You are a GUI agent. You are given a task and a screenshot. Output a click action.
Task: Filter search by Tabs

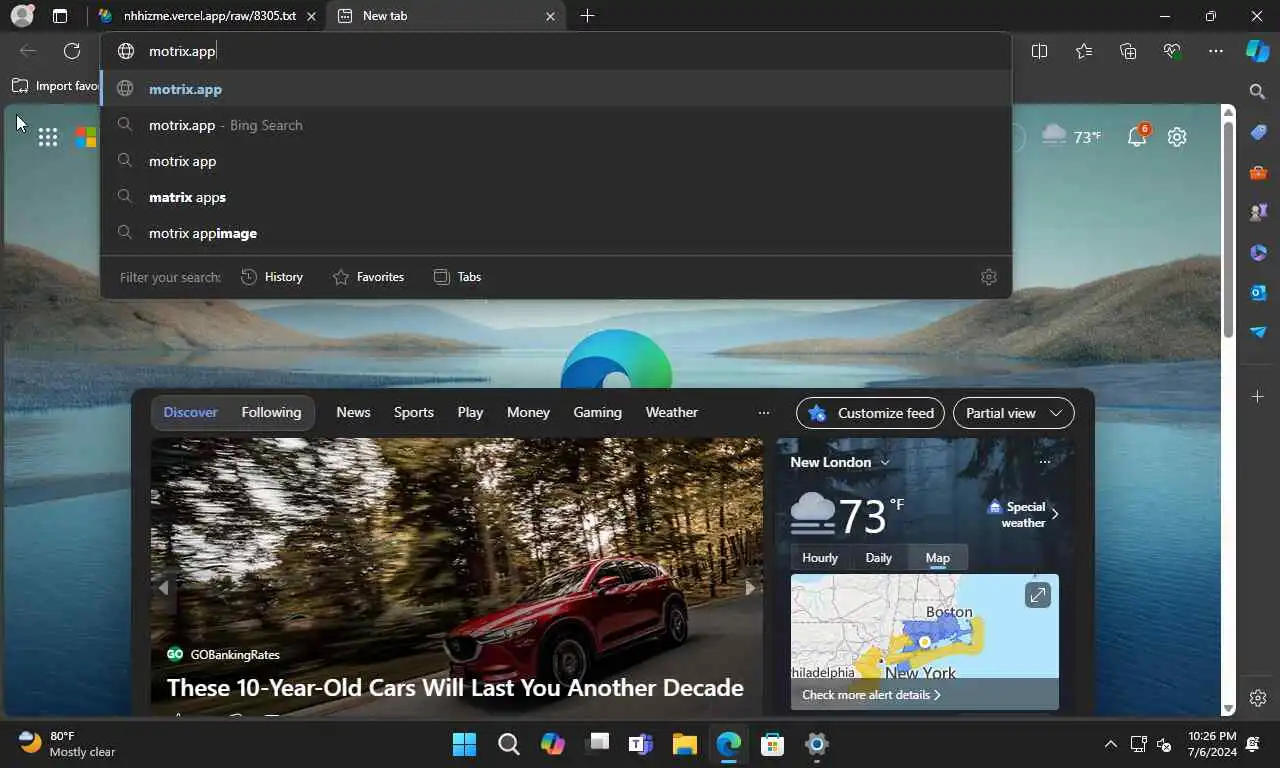coord(458,277)
